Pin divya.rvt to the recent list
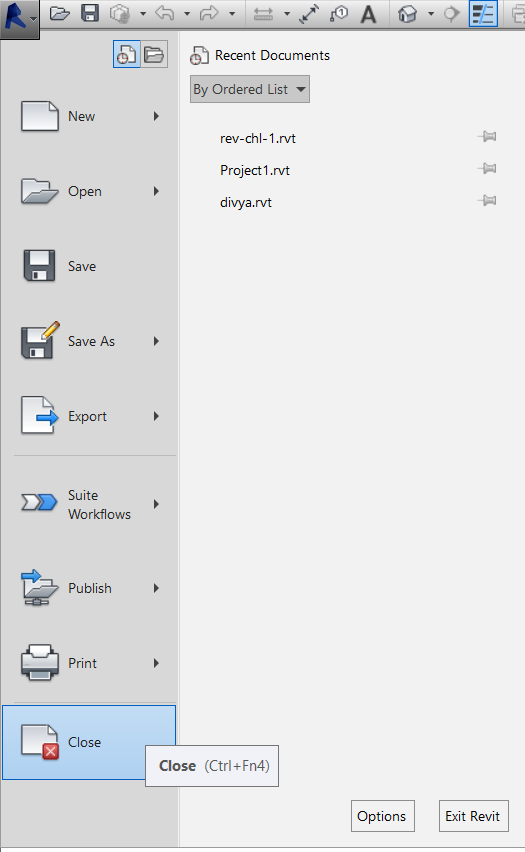Screen dimensions: 525x852 487,201
